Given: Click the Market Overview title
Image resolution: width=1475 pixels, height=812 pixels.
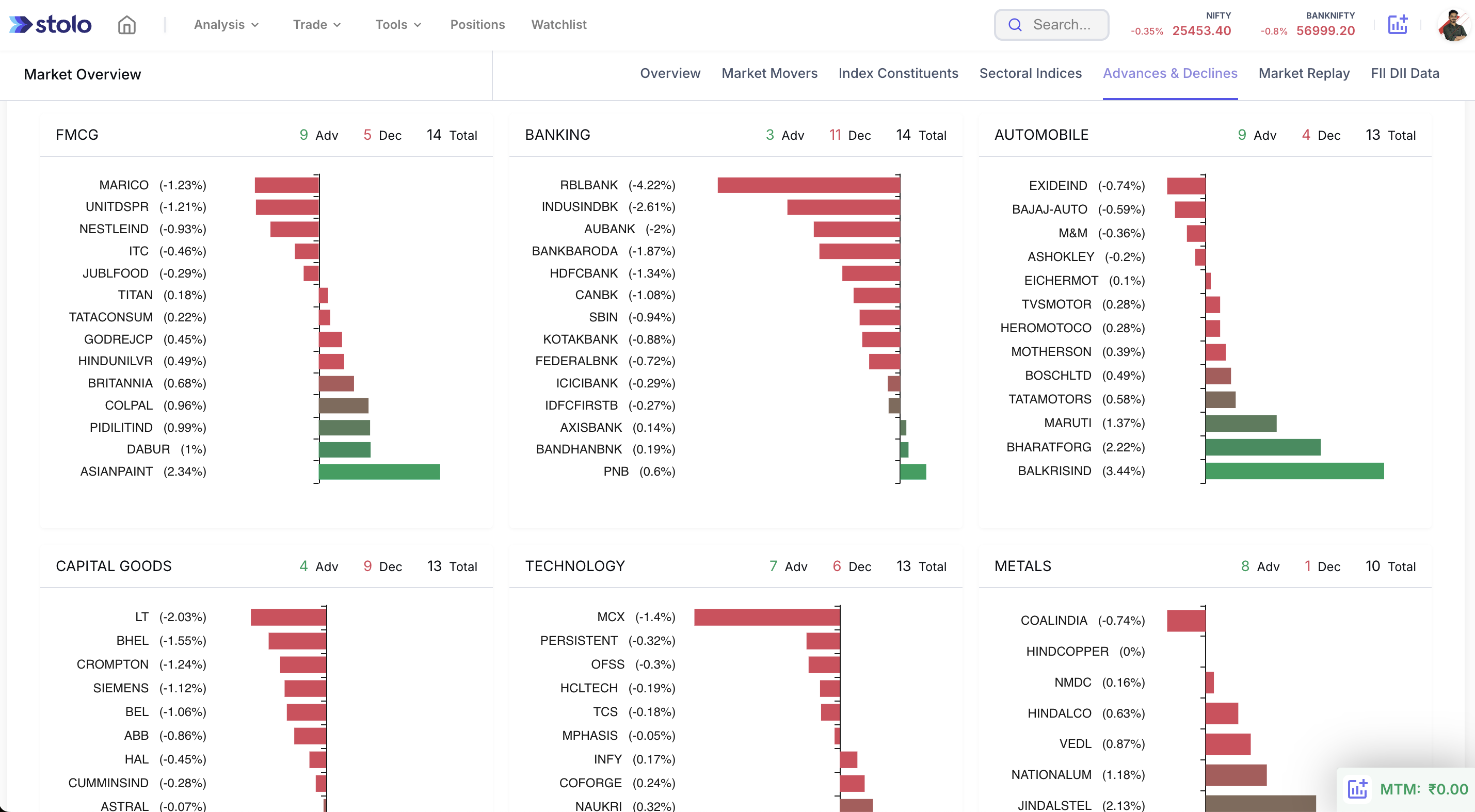Looking at the screenshot, I should (83, 74).
